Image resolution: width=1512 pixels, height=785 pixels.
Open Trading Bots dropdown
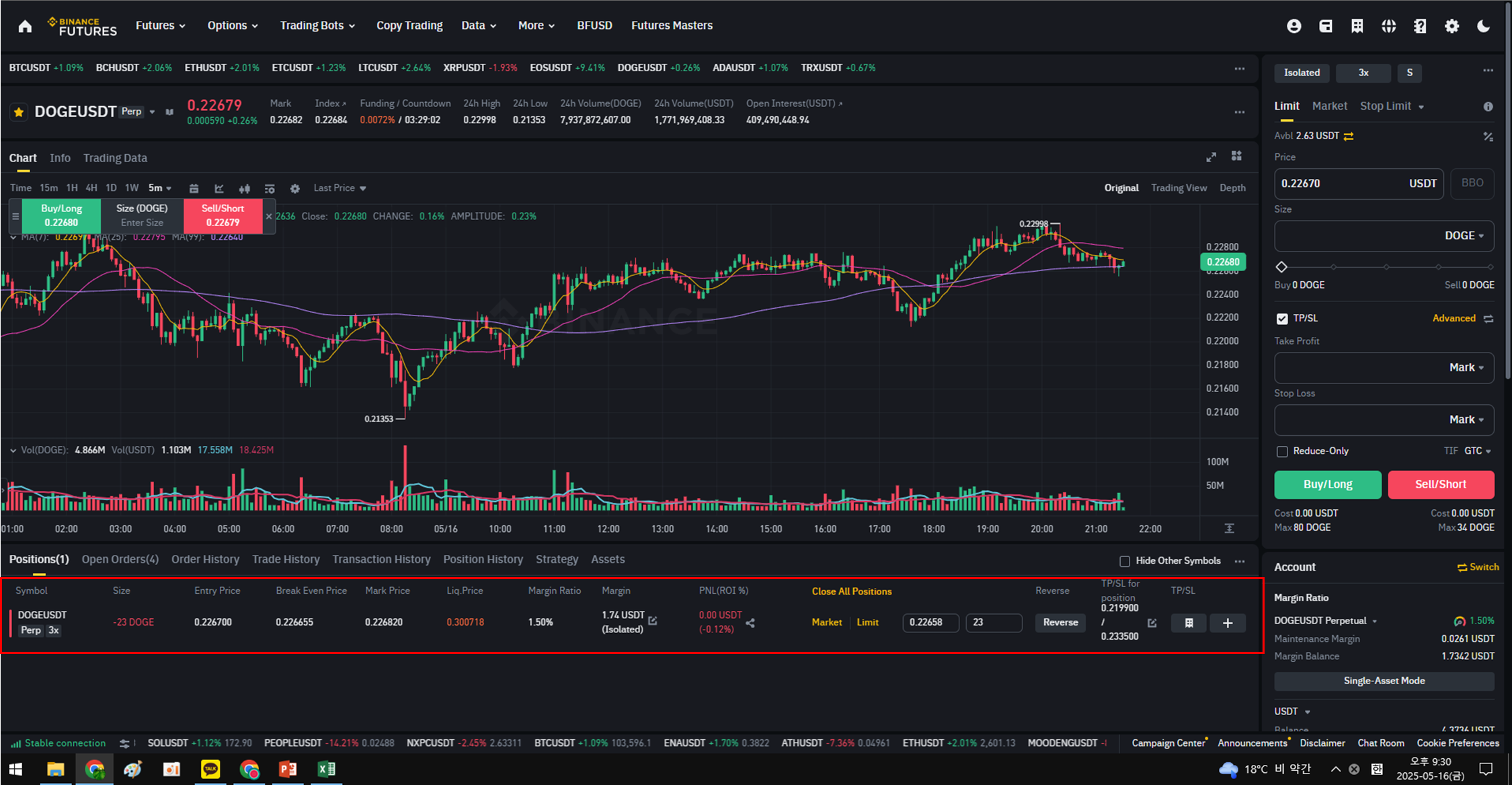tap(317, 26)
